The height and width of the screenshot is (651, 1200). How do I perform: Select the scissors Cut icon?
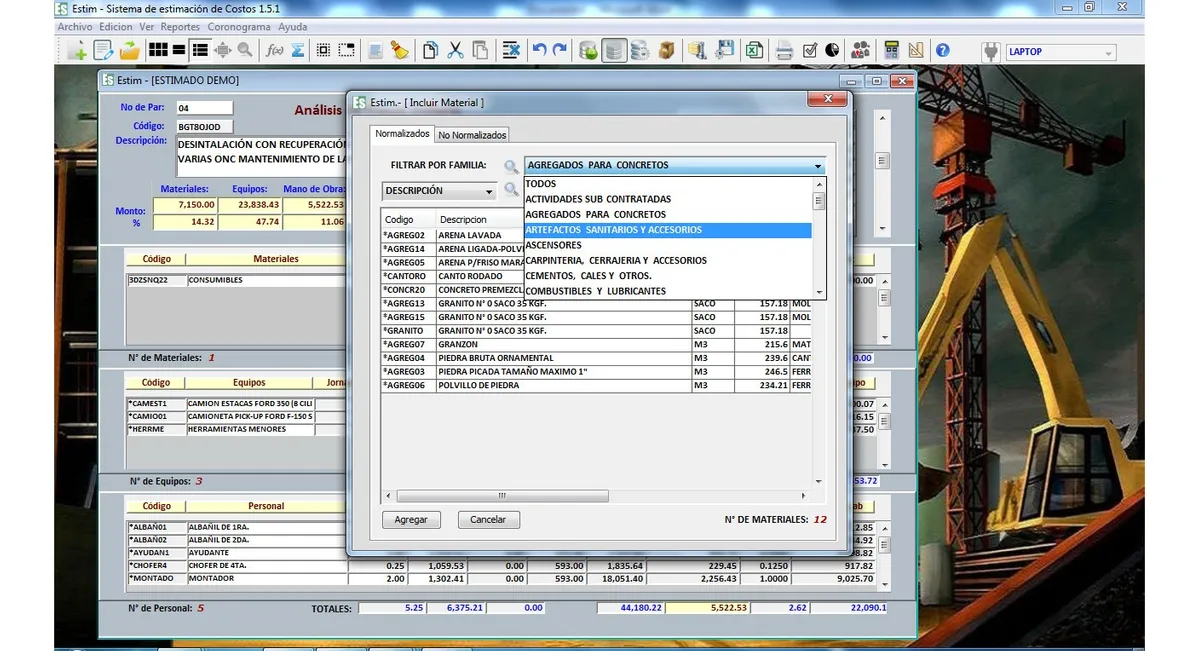pyautogui.click(x=454, y=49)
